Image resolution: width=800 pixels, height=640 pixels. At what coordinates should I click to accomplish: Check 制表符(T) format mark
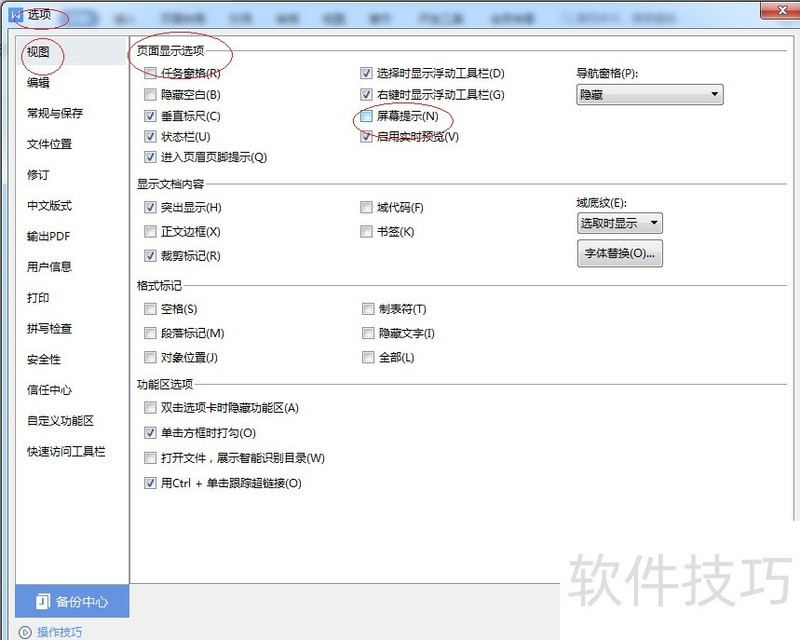(368, 309)
